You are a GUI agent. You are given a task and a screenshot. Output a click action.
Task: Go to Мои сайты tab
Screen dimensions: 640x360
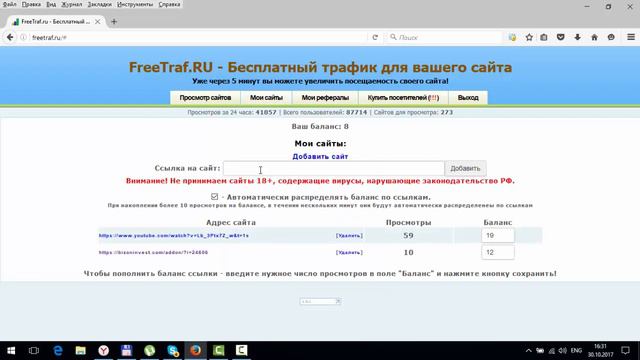(266, 98)
